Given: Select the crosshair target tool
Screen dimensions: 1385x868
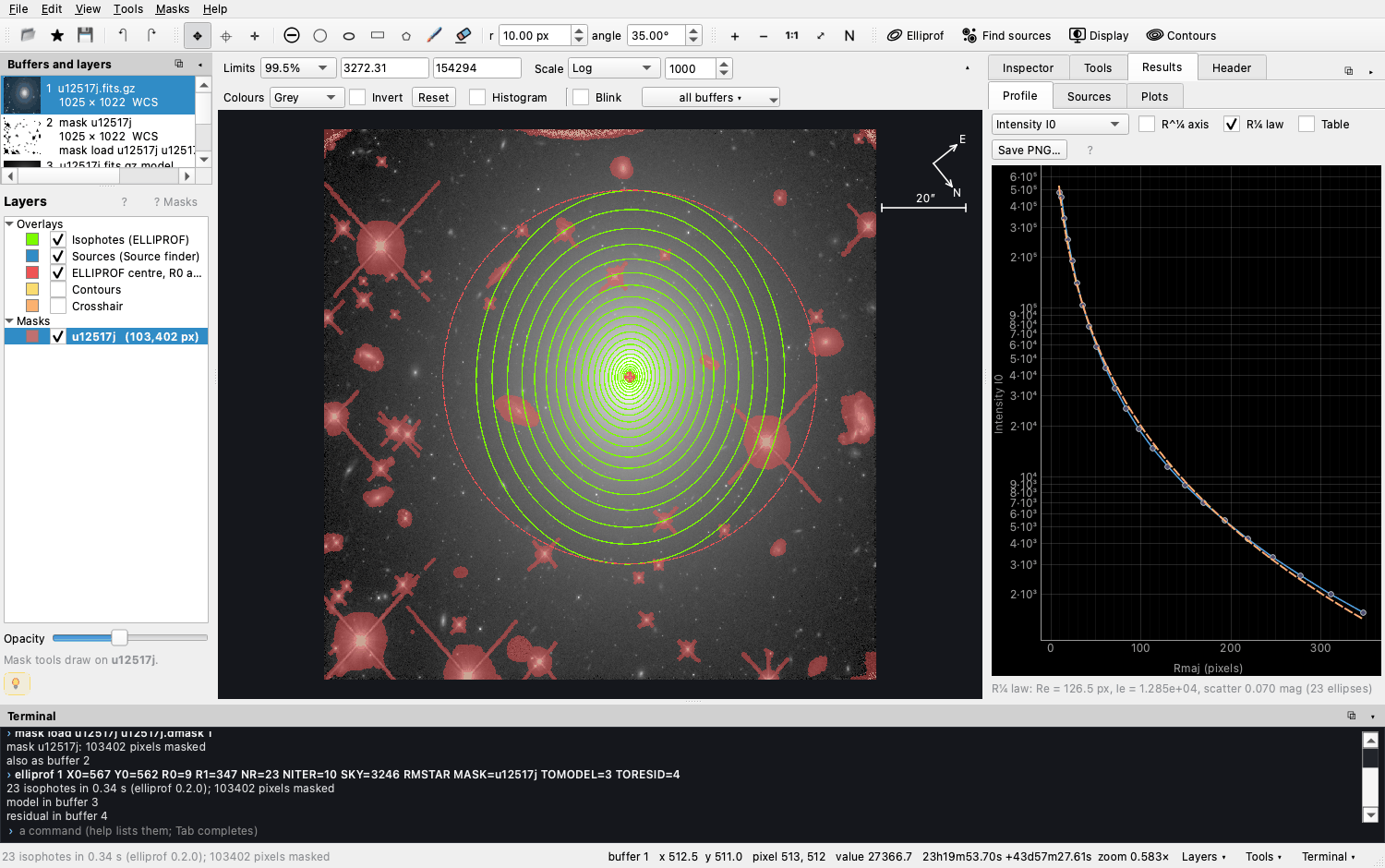Looking at the screenshot, I should click(226, 36).
